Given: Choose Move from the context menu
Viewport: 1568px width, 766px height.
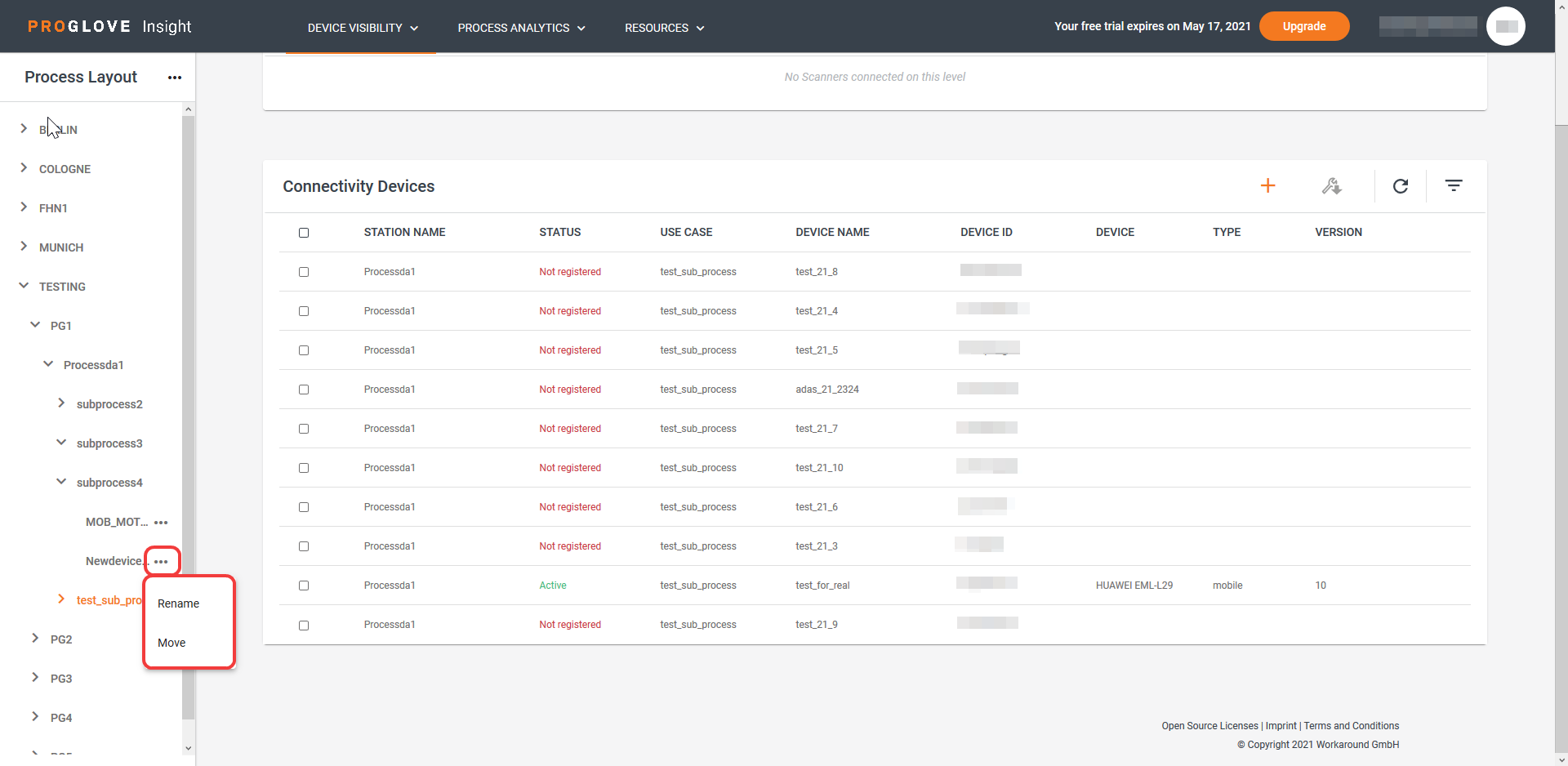Looking at the screenshot, I should 171,643.
